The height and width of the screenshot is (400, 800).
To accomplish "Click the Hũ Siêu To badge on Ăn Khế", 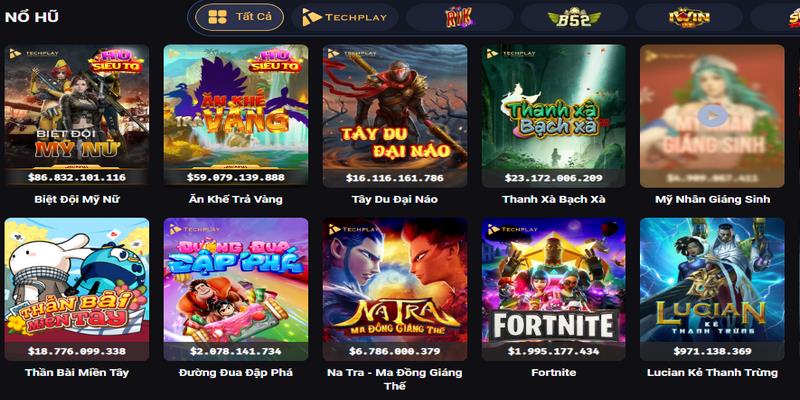I will click(x=276, y=60).
